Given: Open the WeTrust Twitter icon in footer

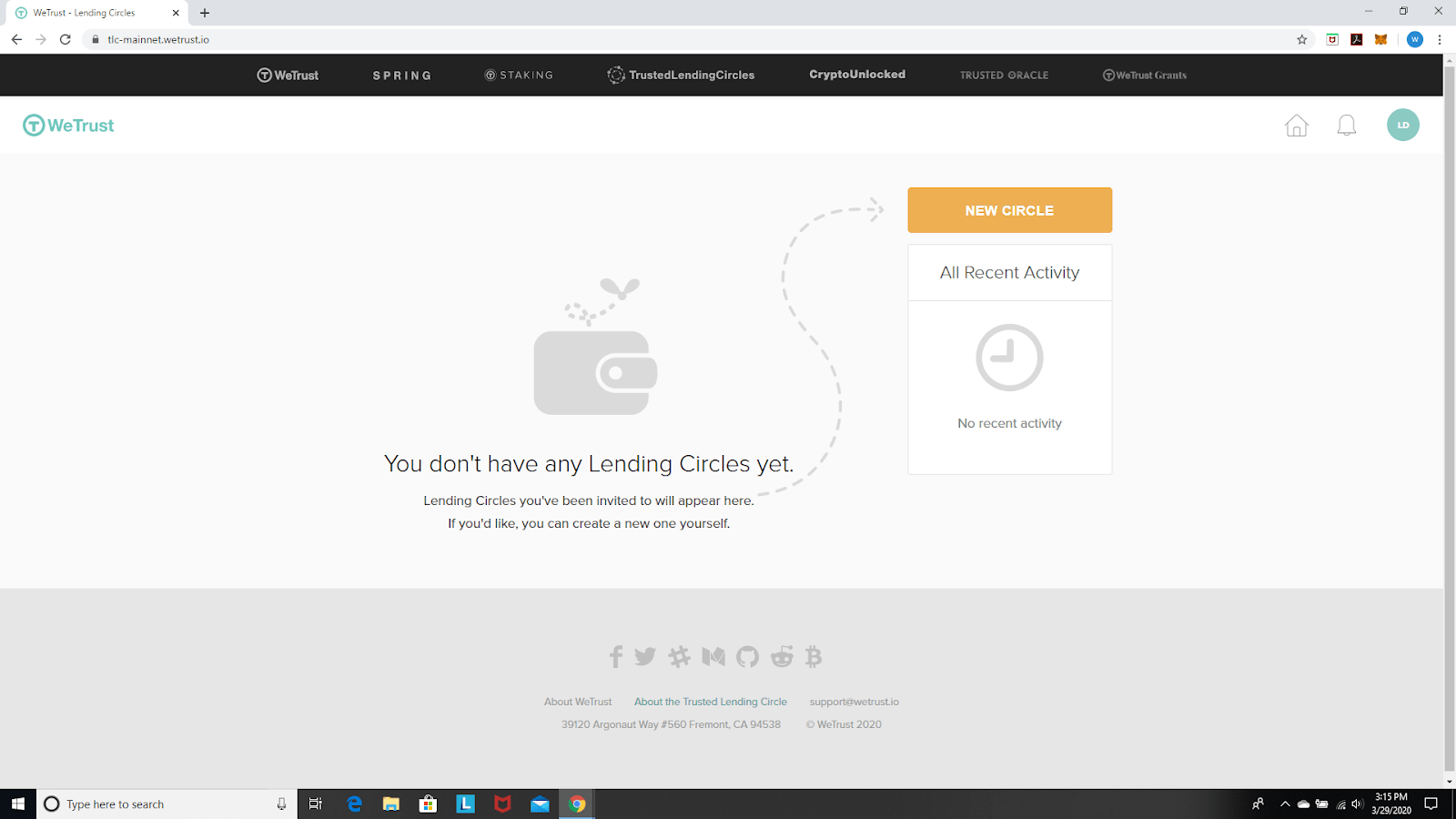Looking at the screenshot, I should click(x=645, y=656).
